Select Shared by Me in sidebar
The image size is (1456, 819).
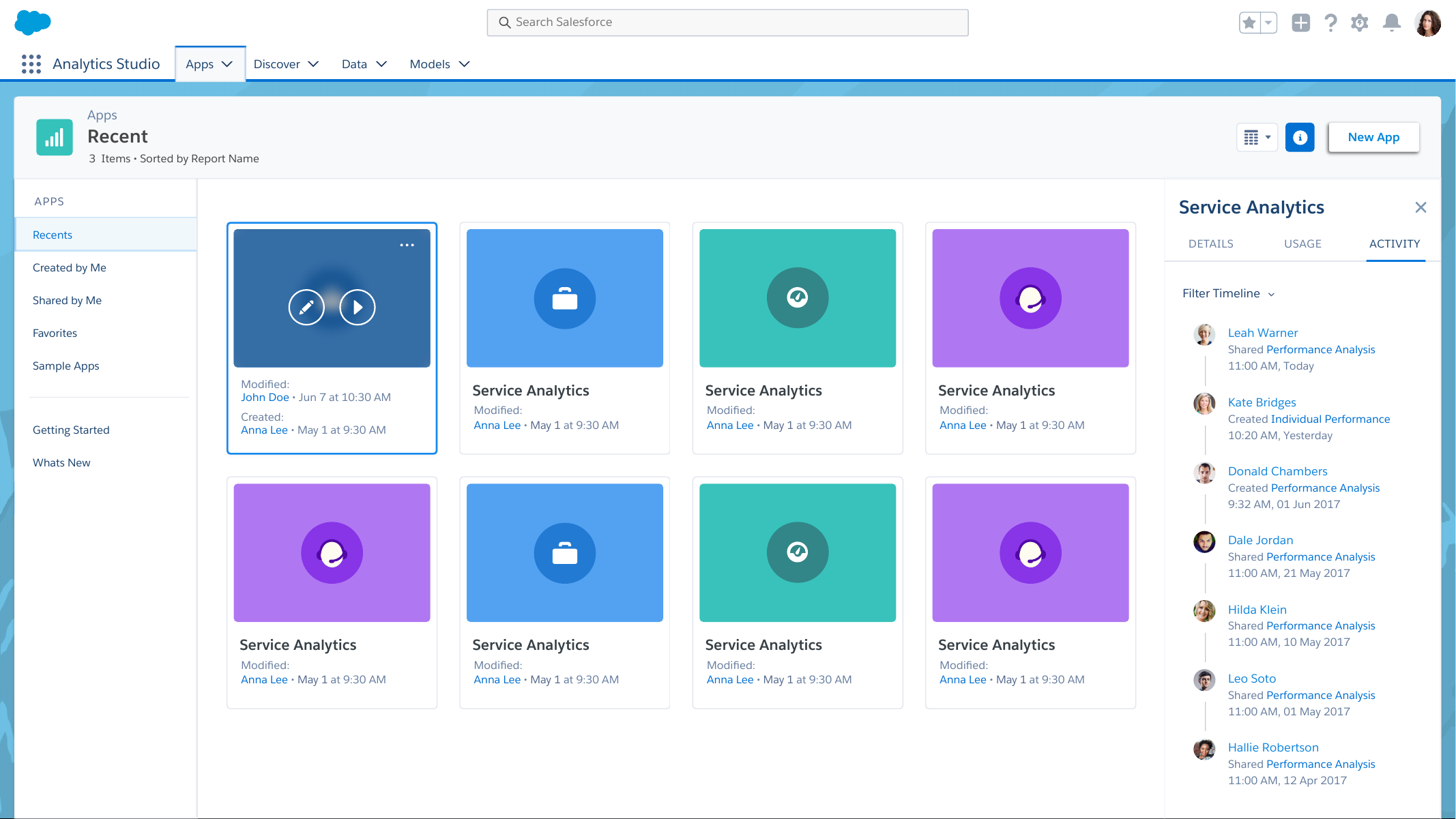67,300
